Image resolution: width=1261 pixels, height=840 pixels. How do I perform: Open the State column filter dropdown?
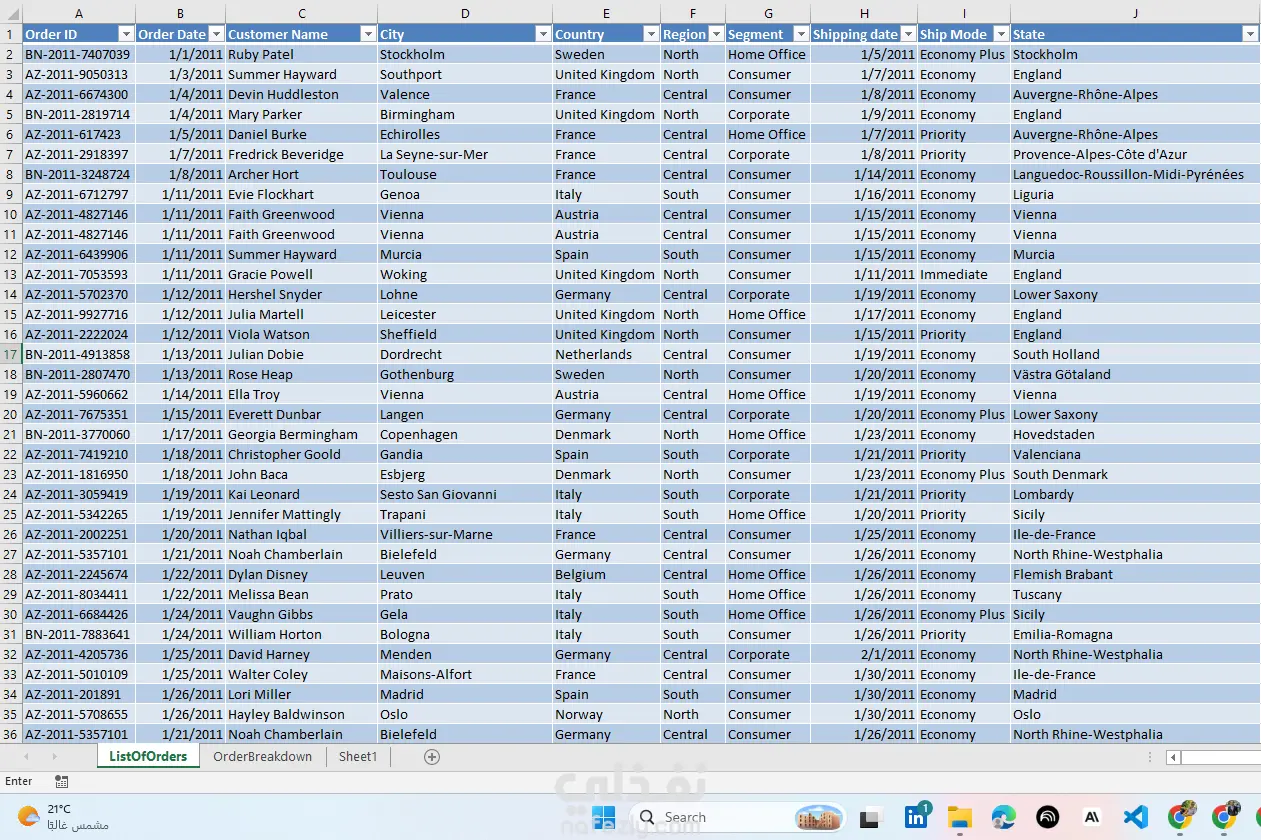point(1250,34)
